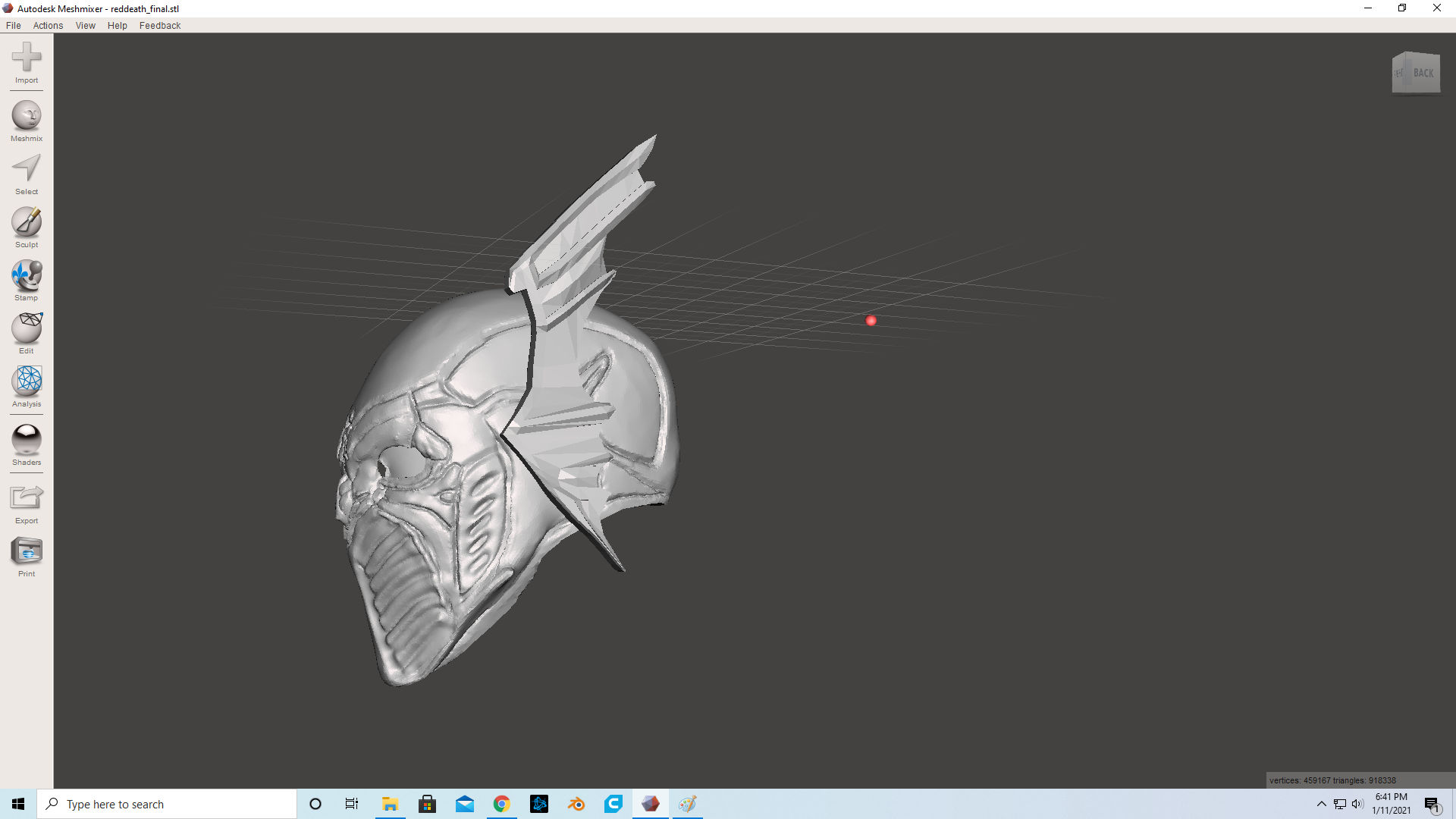Open Blender from the taskbar
Image resolution: width=1456 pixels, height=819 pixels.
576,804
